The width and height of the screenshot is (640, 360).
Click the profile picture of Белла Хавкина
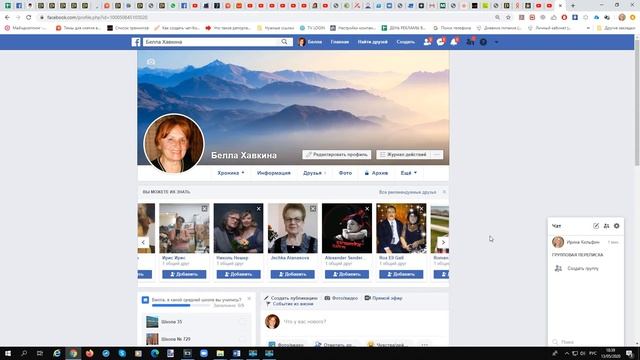click(x=174, y=143)
